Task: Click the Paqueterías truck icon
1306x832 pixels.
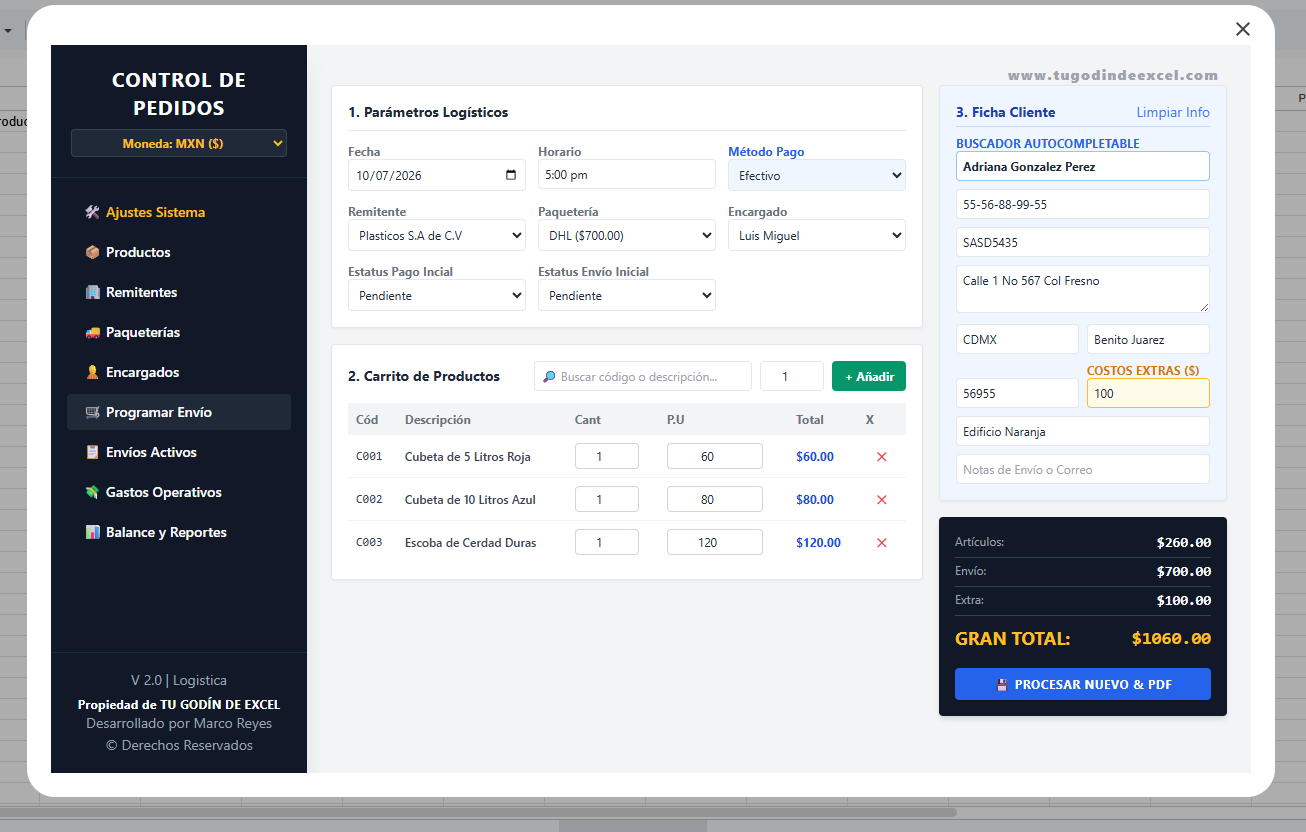Action: (x=92, y=332)
